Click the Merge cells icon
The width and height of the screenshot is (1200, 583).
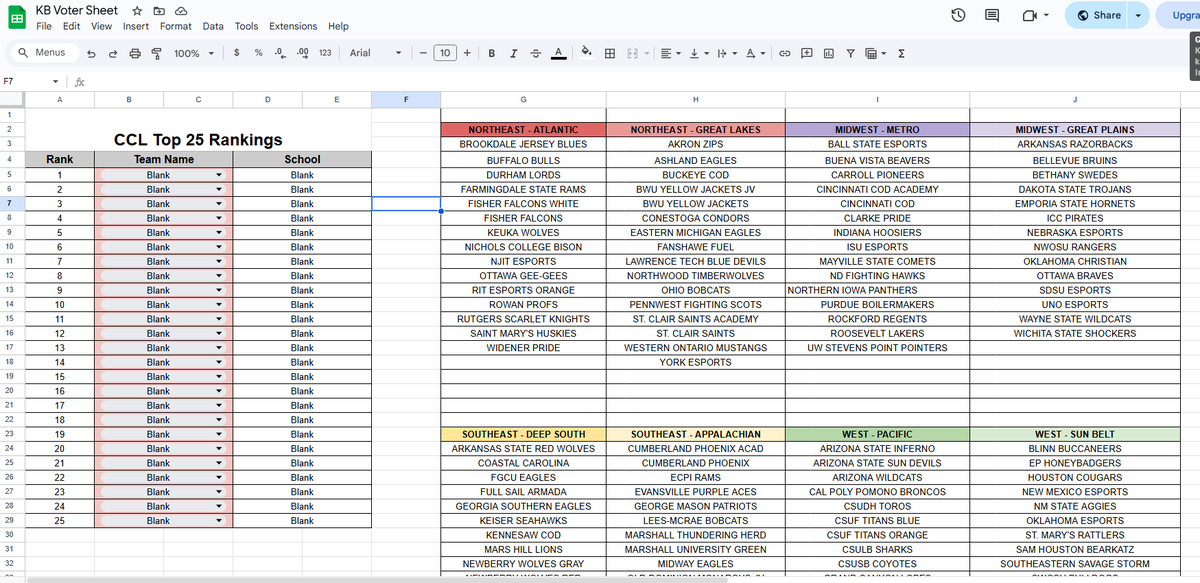[632, 53]
